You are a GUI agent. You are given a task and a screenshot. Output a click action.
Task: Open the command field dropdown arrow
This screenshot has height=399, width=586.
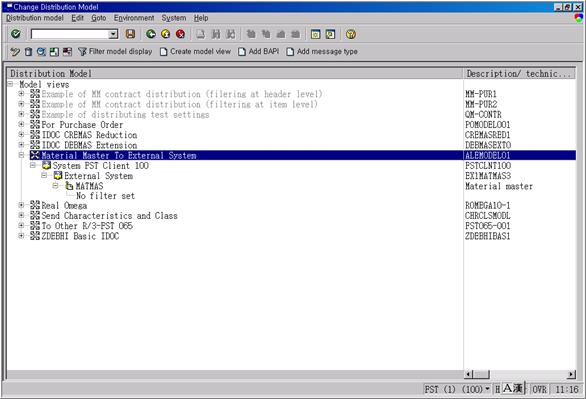click(113, 34)
